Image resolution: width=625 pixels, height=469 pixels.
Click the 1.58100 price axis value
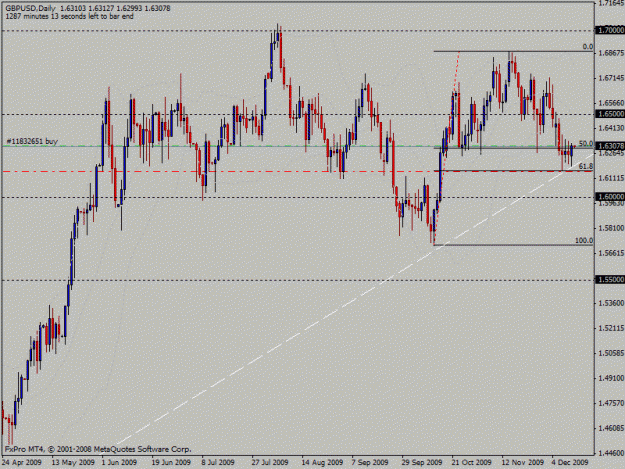tap(611, 228)
